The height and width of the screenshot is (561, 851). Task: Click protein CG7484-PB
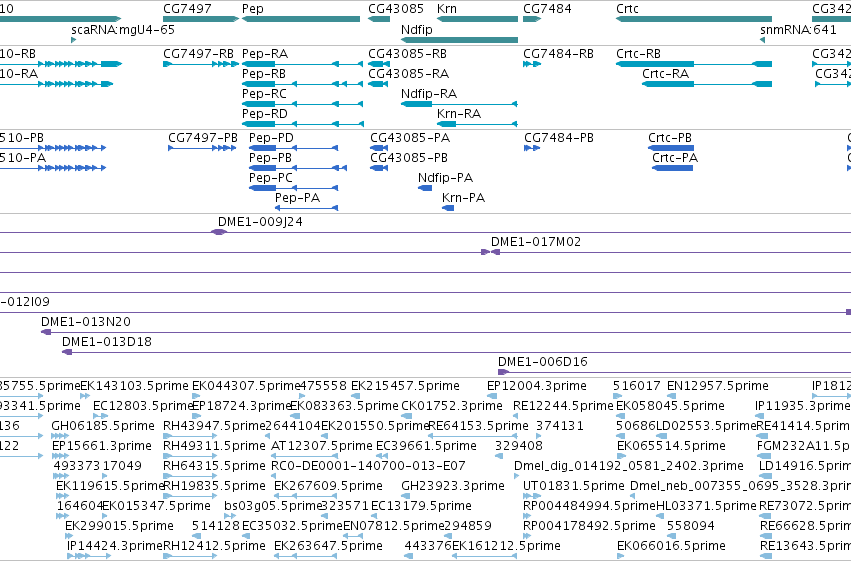pyautogui.click(x=532, y=148)
